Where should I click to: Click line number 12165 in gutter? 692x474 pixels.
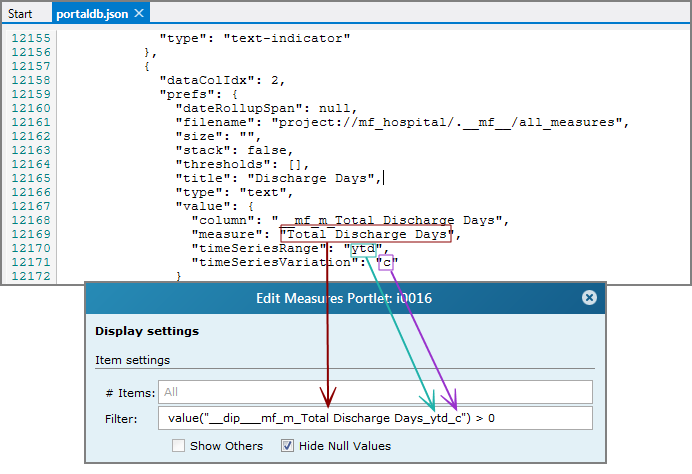31,178
